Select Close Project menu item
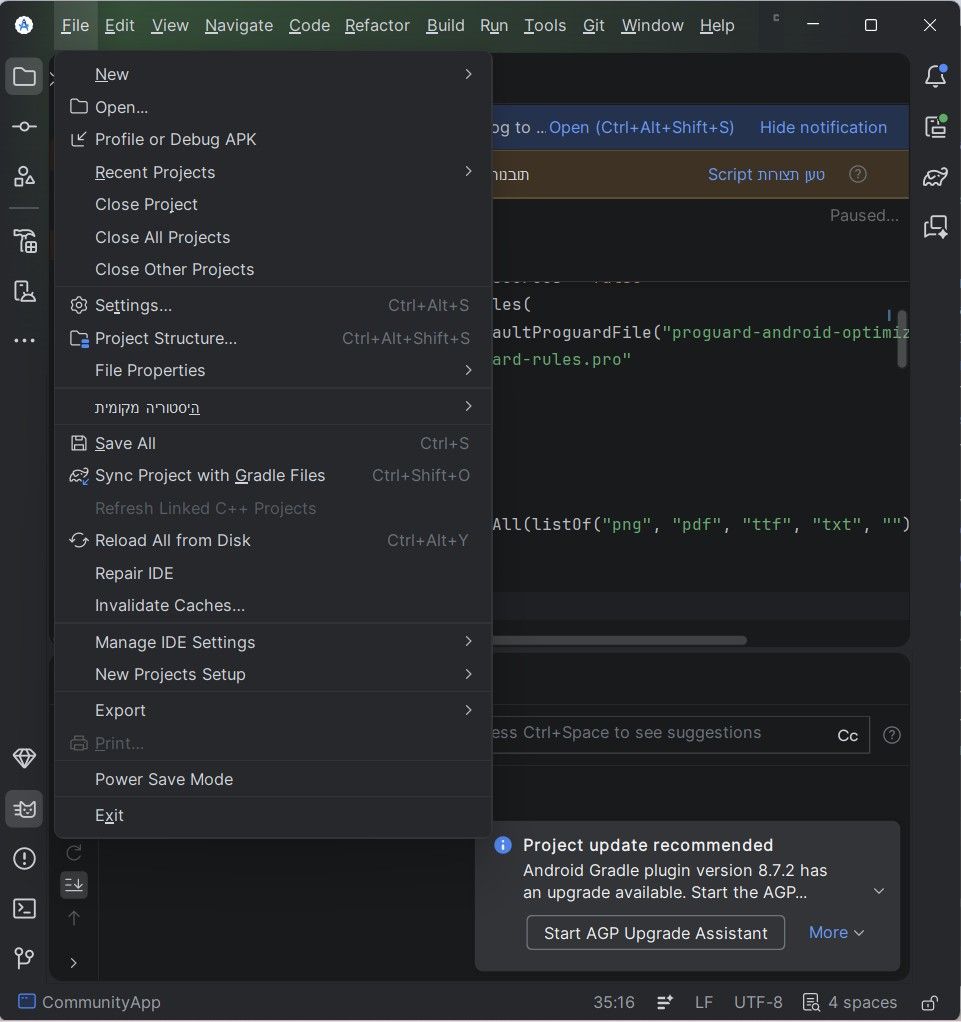The image size is (961, 1022). tap(273, 205)
